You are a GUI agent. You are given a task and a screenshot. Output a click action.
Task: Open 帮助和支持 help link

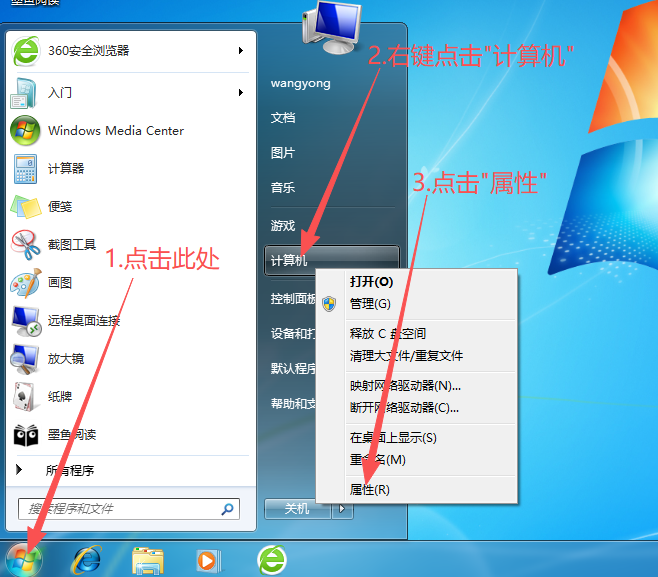coord(293,404)
